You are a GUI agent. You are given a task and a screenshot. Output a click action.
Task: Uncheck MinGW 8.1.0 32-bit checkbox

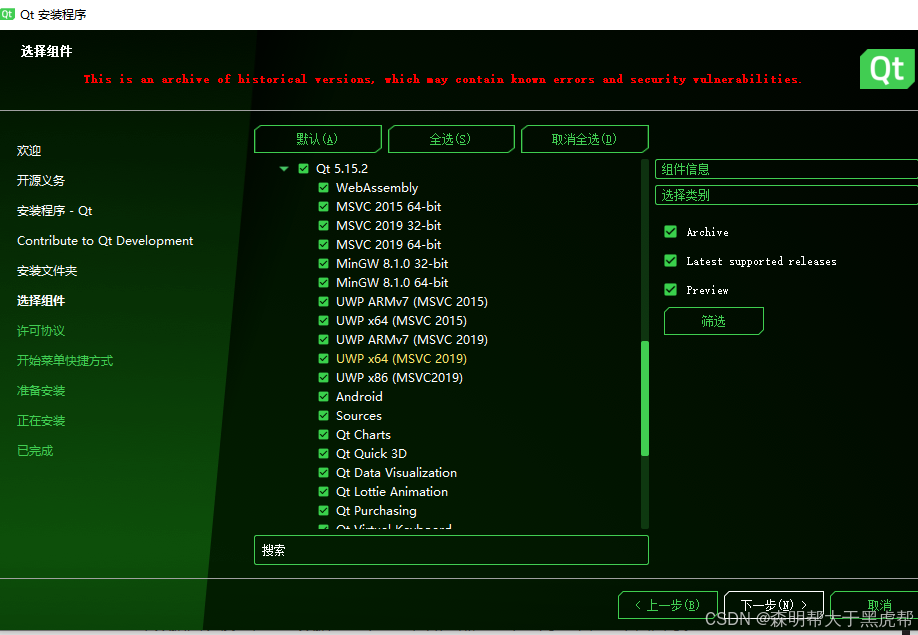323,263
